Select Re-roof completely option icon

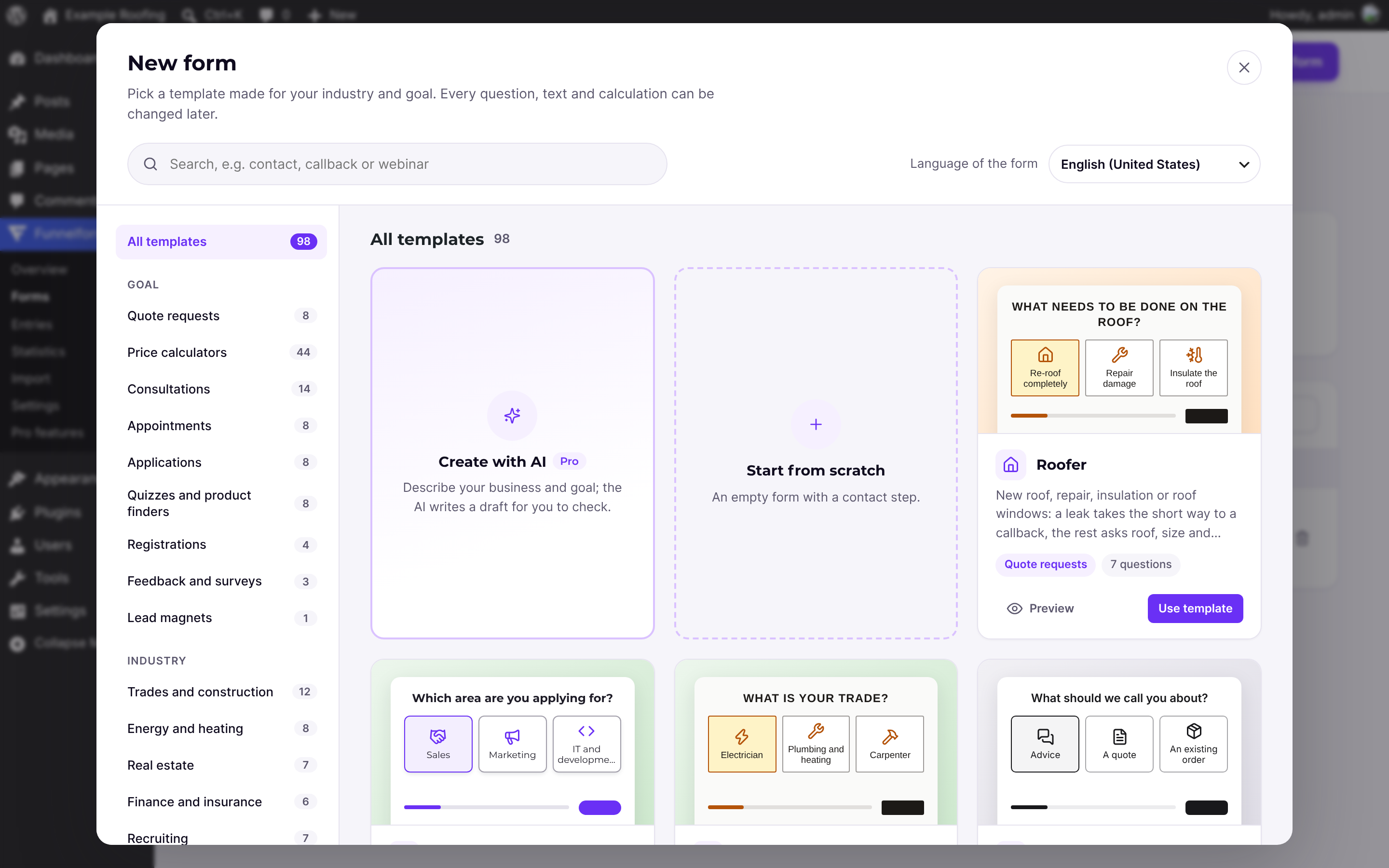tap(1045, 355)
